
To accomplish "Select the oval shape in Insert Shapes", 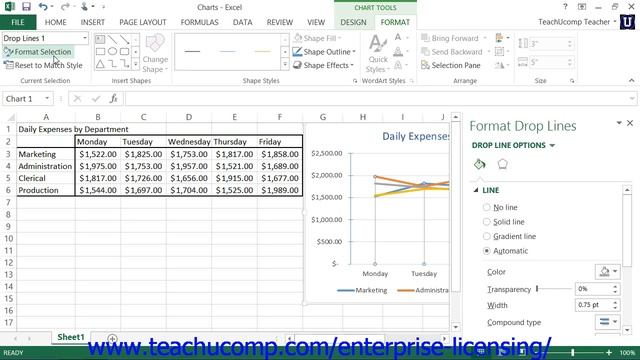I will pyautogui.click(x=112, y=51).
